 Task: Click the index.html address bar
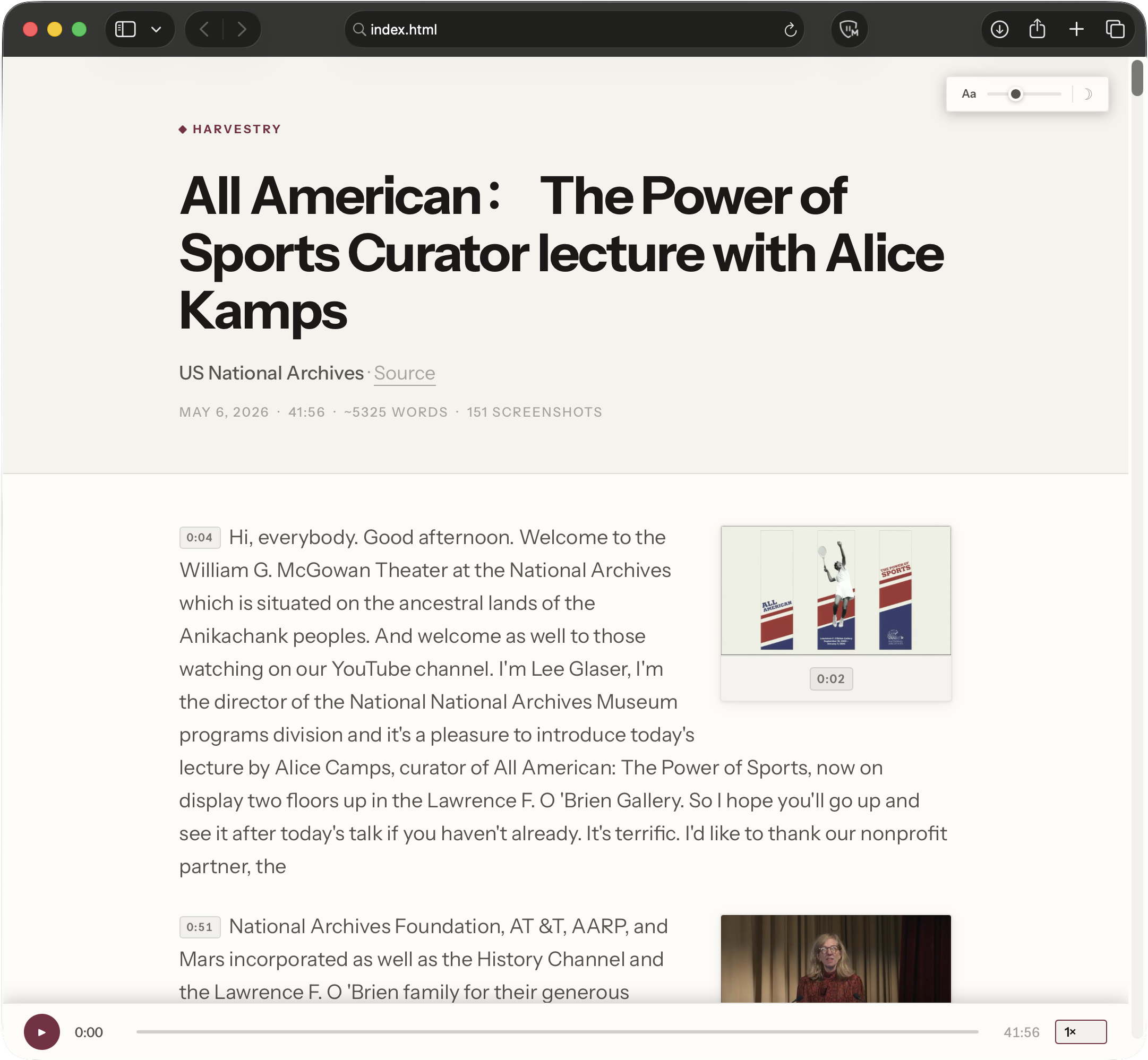pyautogui.click(x=573, y=29)
